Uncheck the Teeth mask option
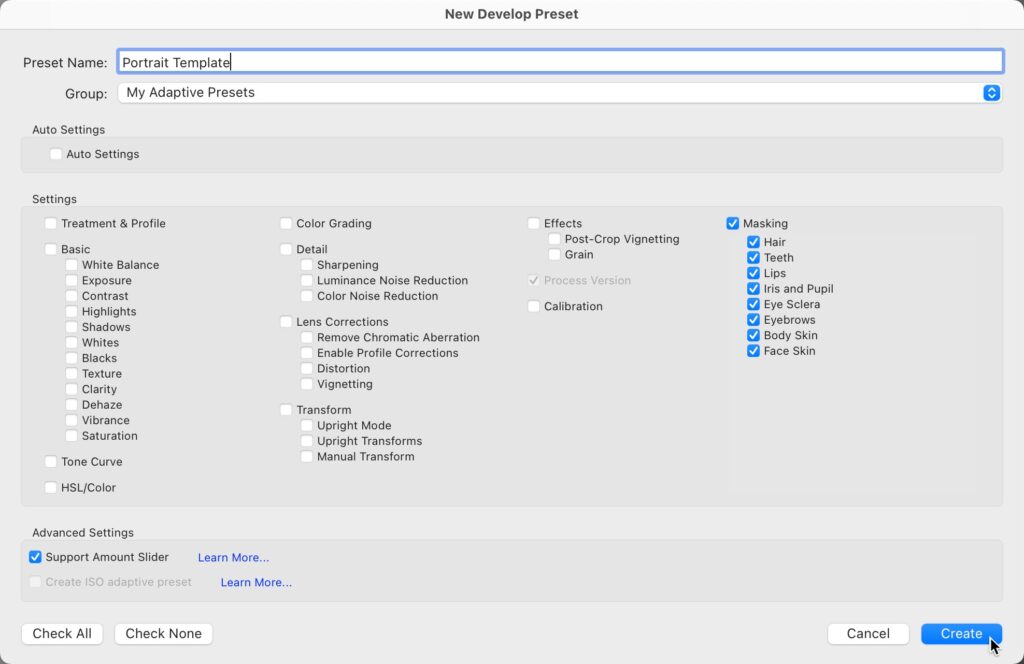This screenshot has width=1024, height=664. (754, 258)
